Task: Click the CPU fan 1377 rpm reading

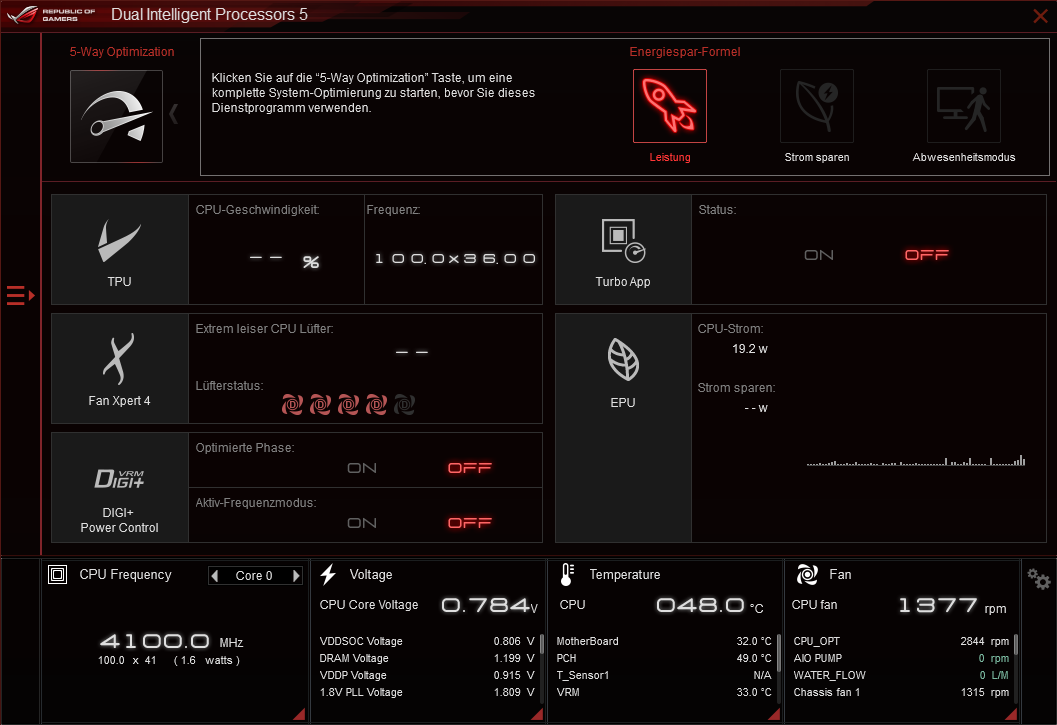Action: [x=952, y=606]
